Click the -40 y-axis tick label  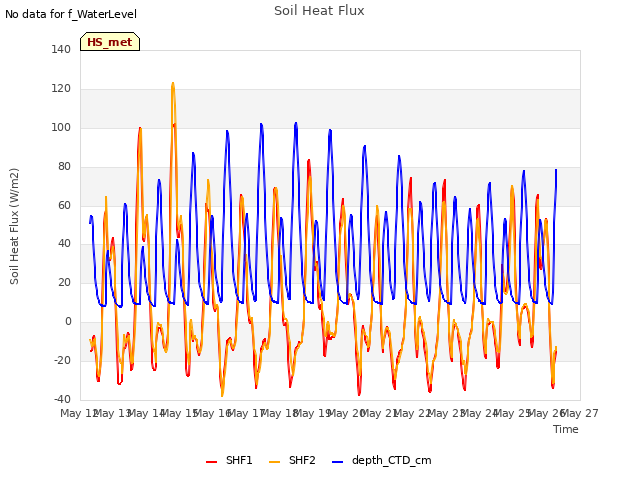pos(62,399)
